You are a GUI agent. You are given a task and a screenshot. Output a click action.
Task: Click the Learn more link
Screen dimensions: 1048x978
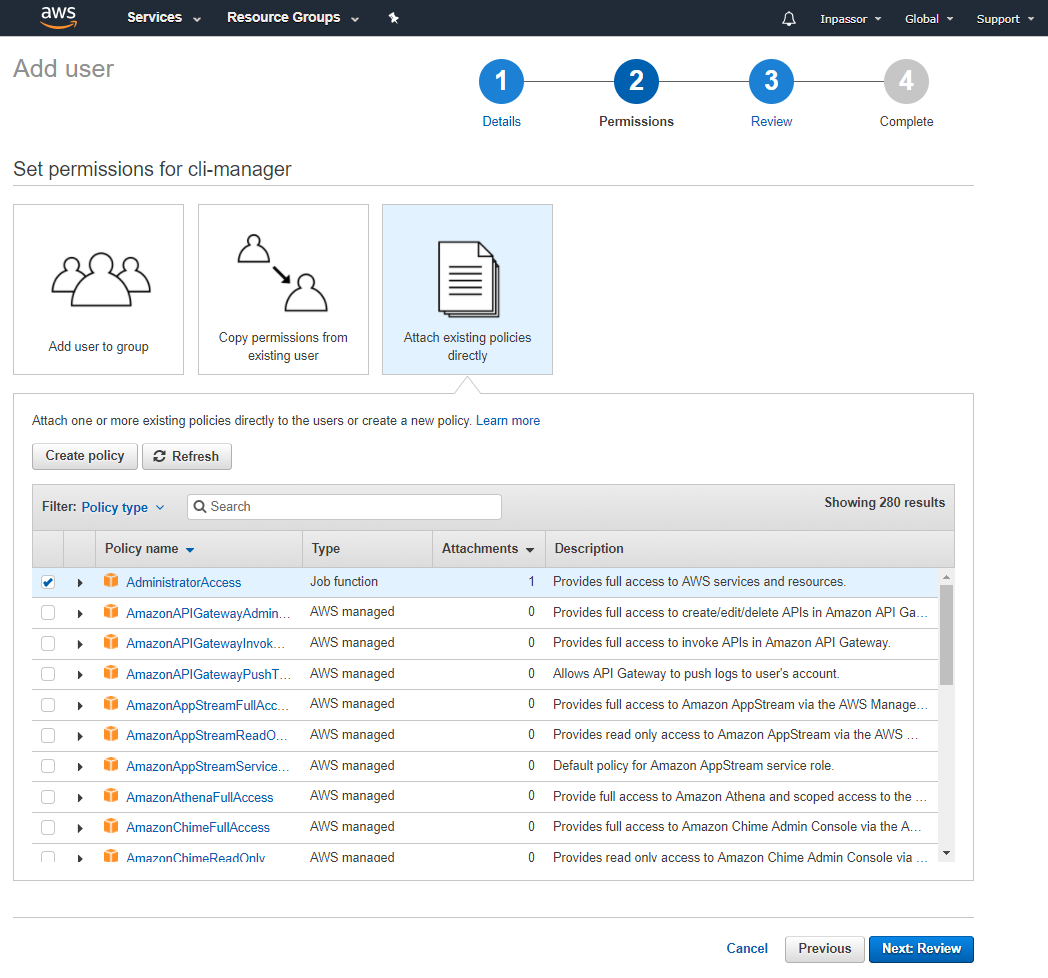coord(508,420)
